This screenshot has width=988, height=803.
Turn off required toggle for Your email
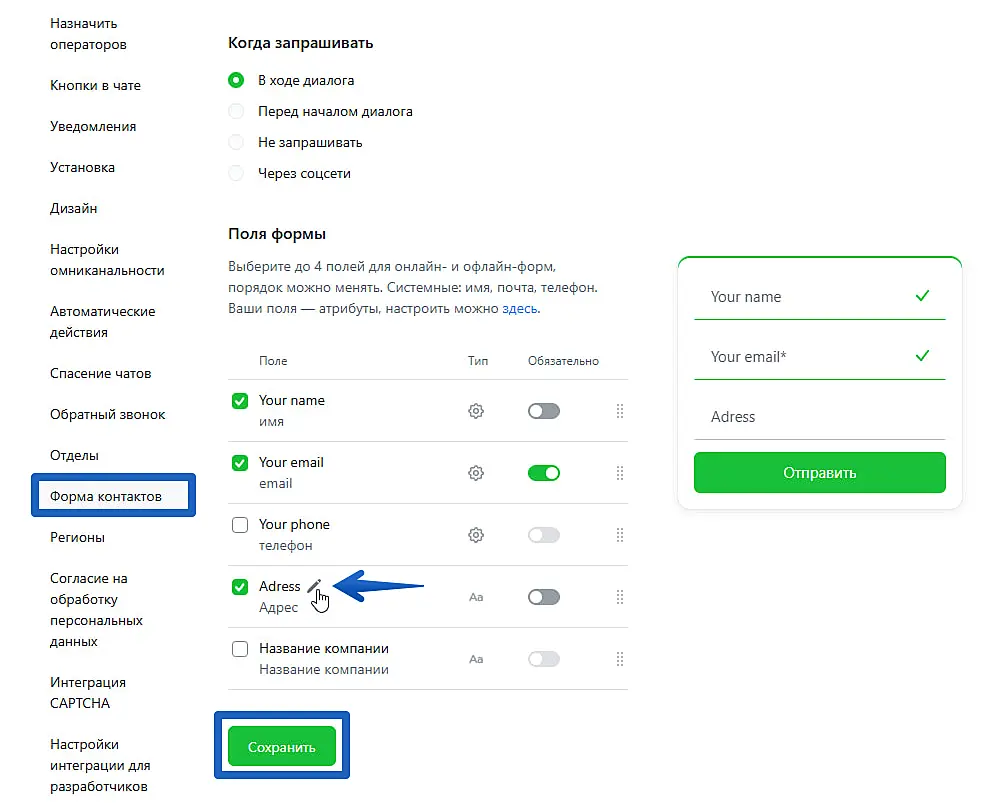(544, 473)
